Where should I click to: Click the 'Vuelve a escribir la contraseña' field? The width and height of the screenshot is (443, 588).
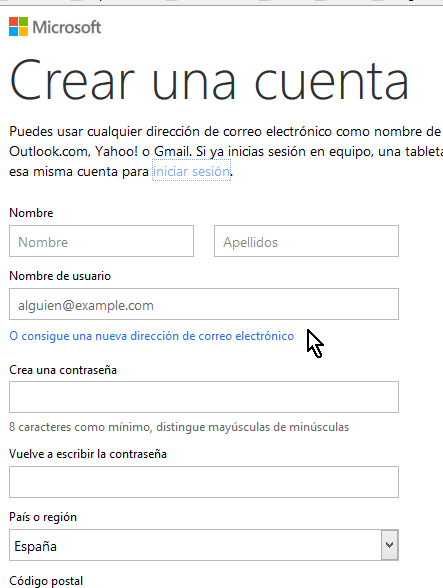pos(204,482)
